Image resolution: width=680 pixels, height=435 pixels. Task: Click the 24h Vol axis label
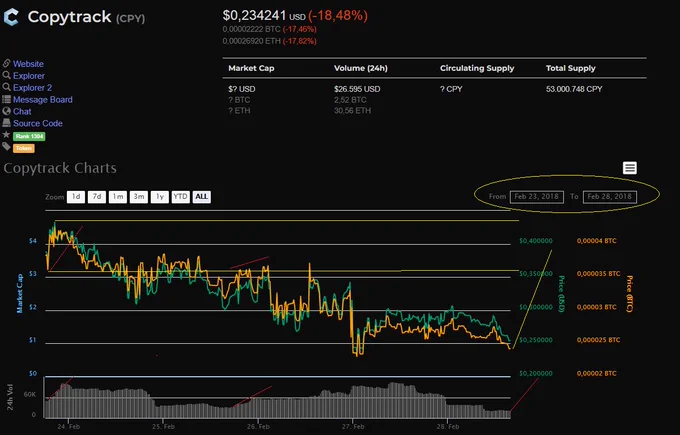(10, 397)
